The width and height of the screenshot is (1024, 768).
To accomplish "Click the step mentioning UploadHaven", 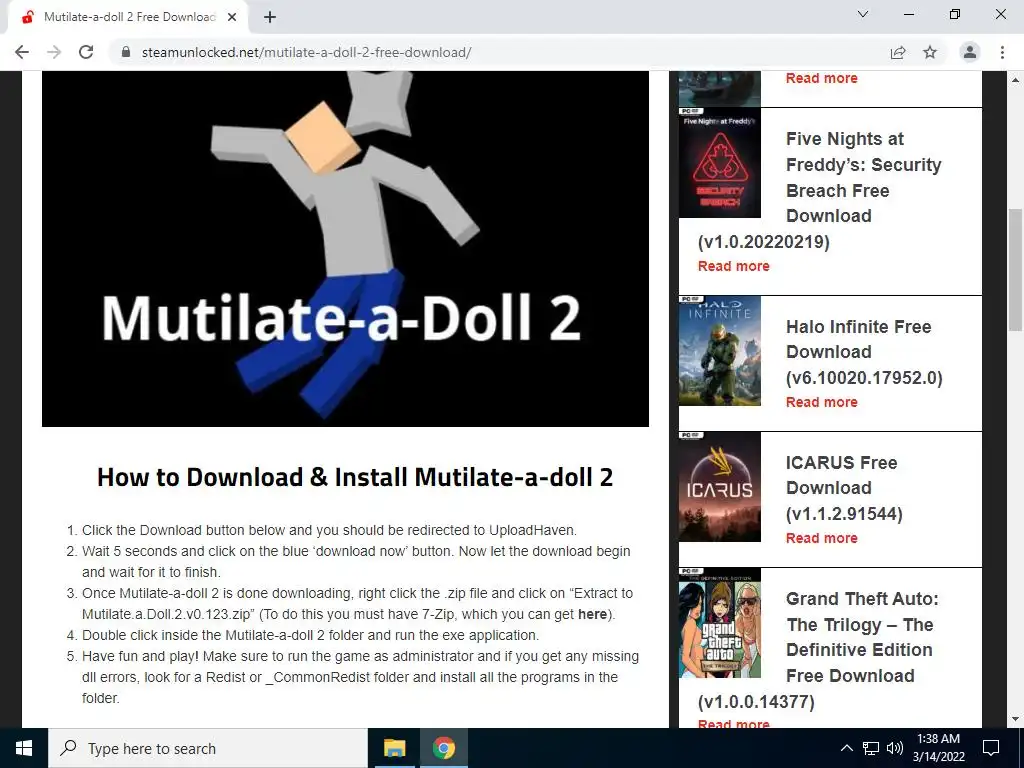I will [329, 530].
